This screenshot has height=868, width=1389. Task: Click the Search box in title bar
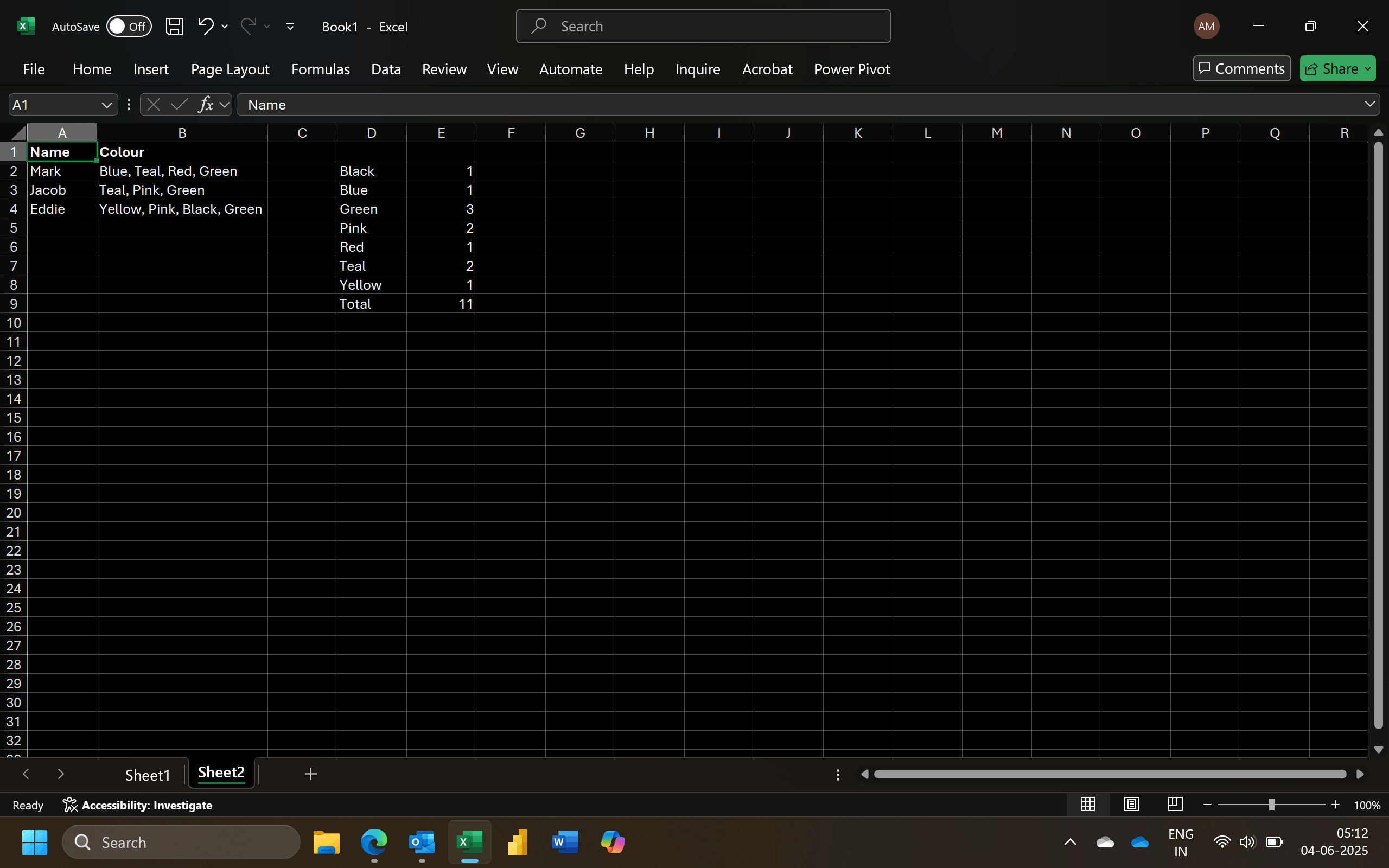click(703, 27)
